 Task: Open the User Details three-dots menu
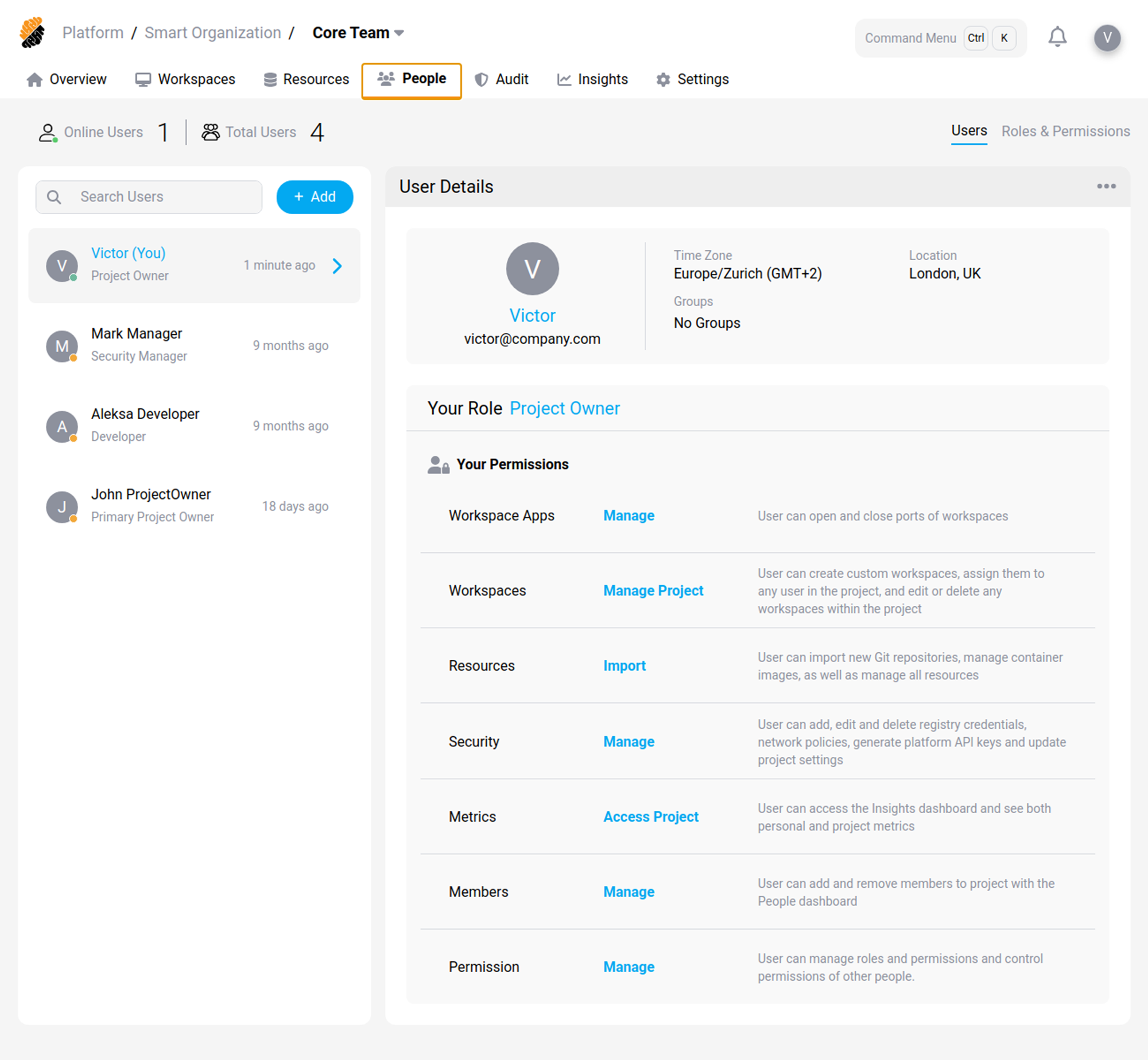[1106, 187]
